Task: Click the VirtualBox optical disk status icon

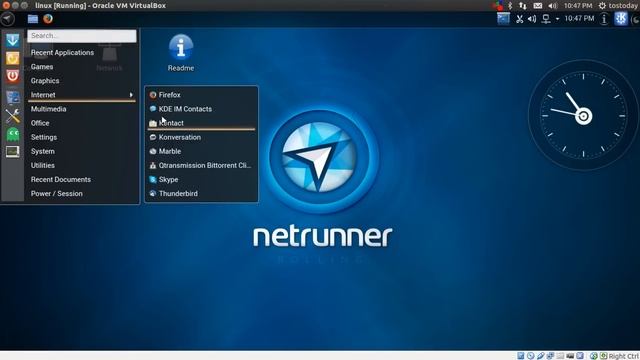Action: point(530,356)
